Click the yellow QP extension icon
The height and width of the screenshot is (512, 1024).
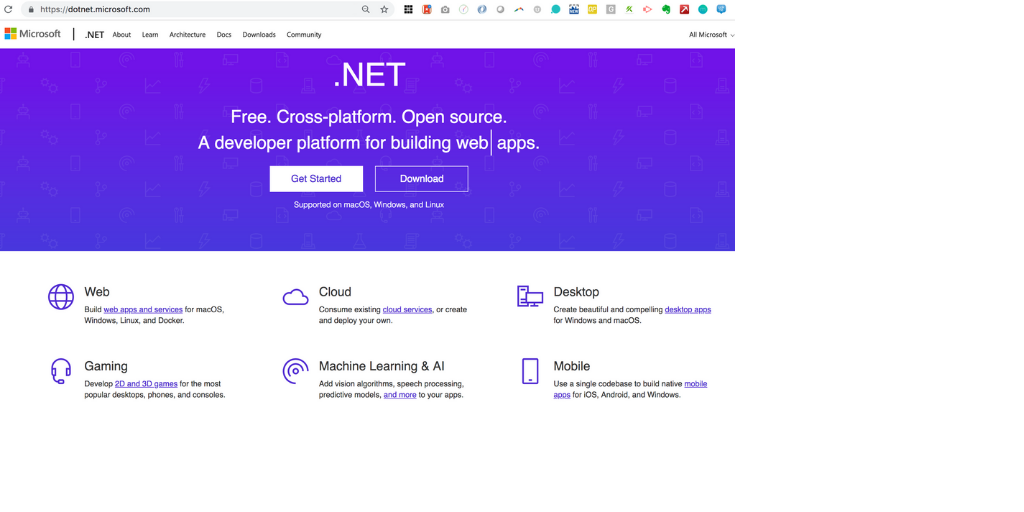coord(592,9)
